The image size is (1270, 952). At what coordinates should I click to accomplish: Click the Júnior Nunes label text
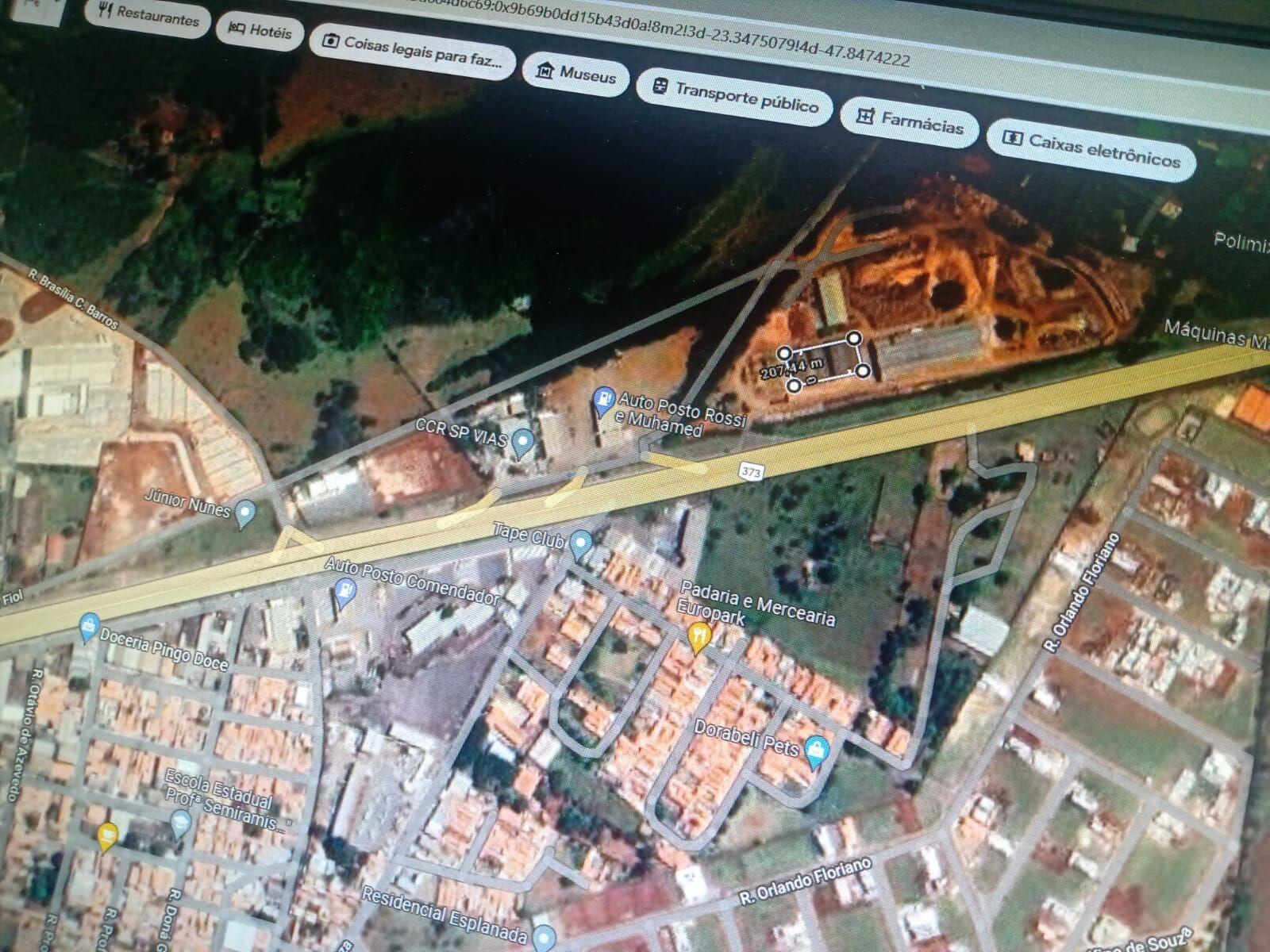tap(187, 504)
